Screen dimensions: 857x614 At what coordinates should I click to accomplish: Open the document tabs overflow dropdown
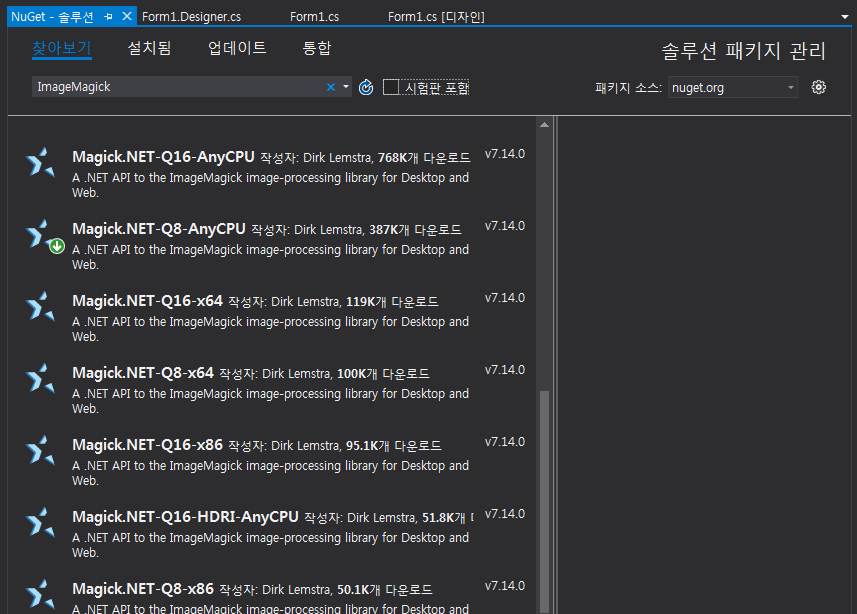(x=845, y=17)
